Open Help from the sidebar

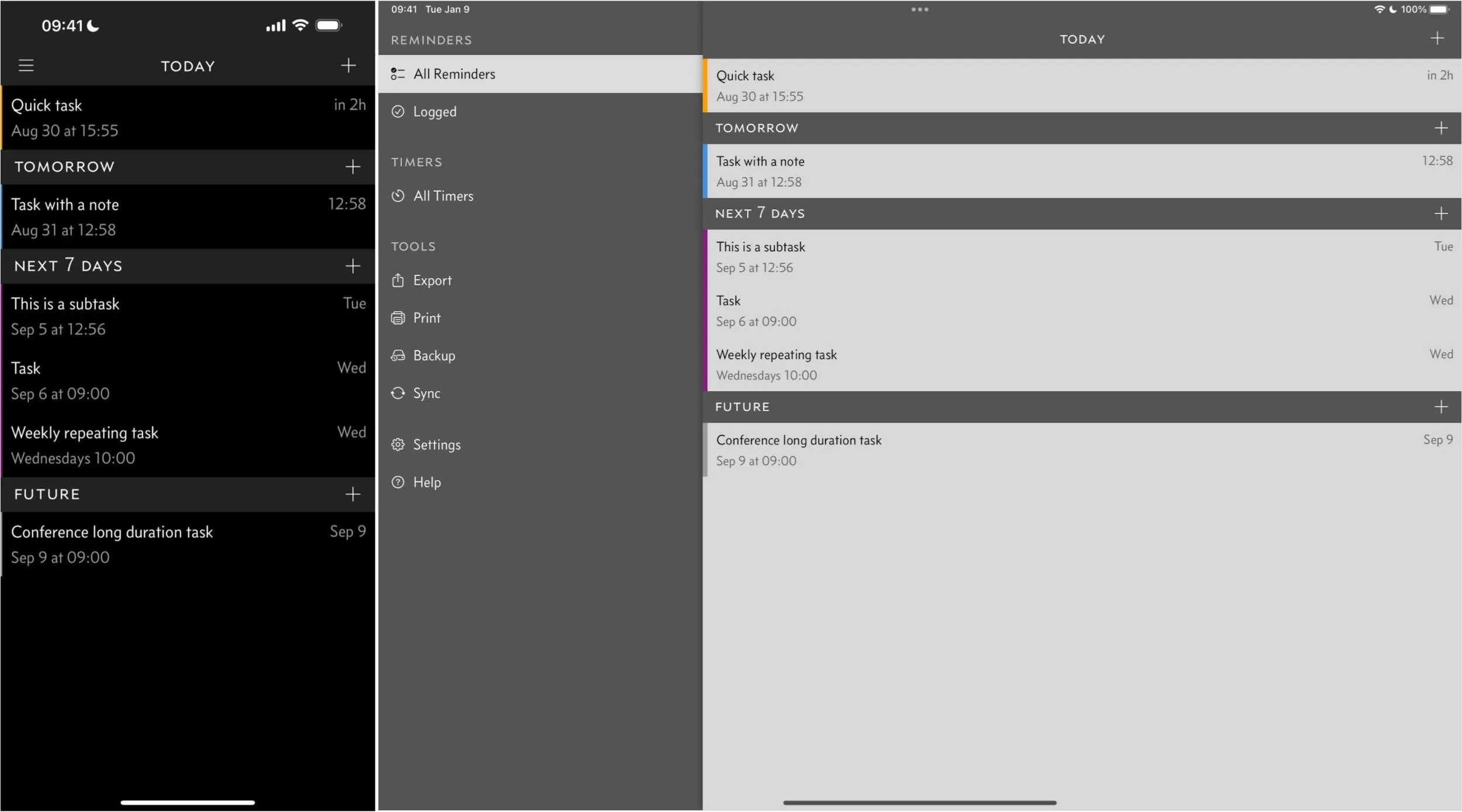pos(540,482)
